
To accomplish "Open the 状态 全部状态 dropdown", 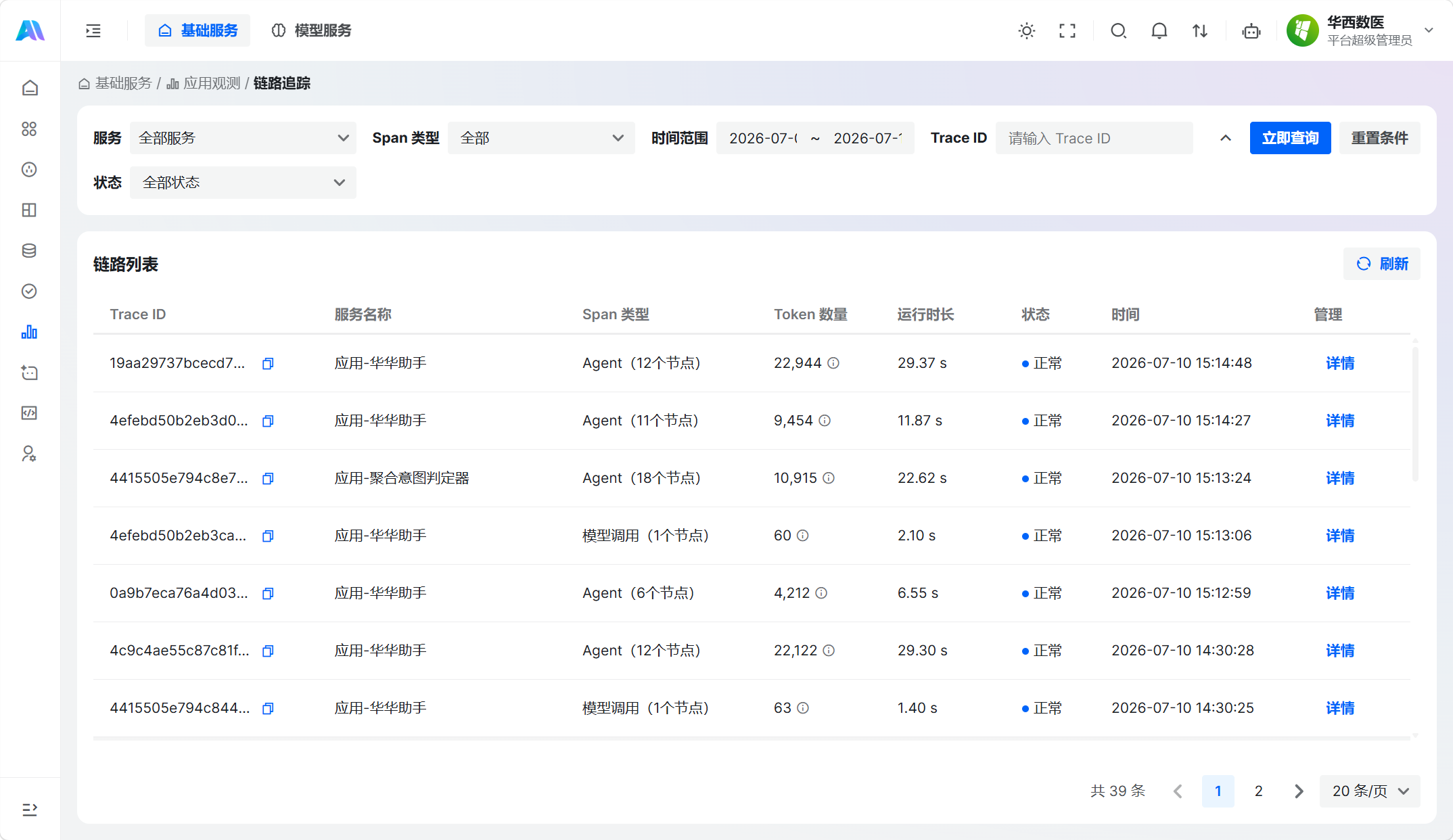I will point(243,183).
